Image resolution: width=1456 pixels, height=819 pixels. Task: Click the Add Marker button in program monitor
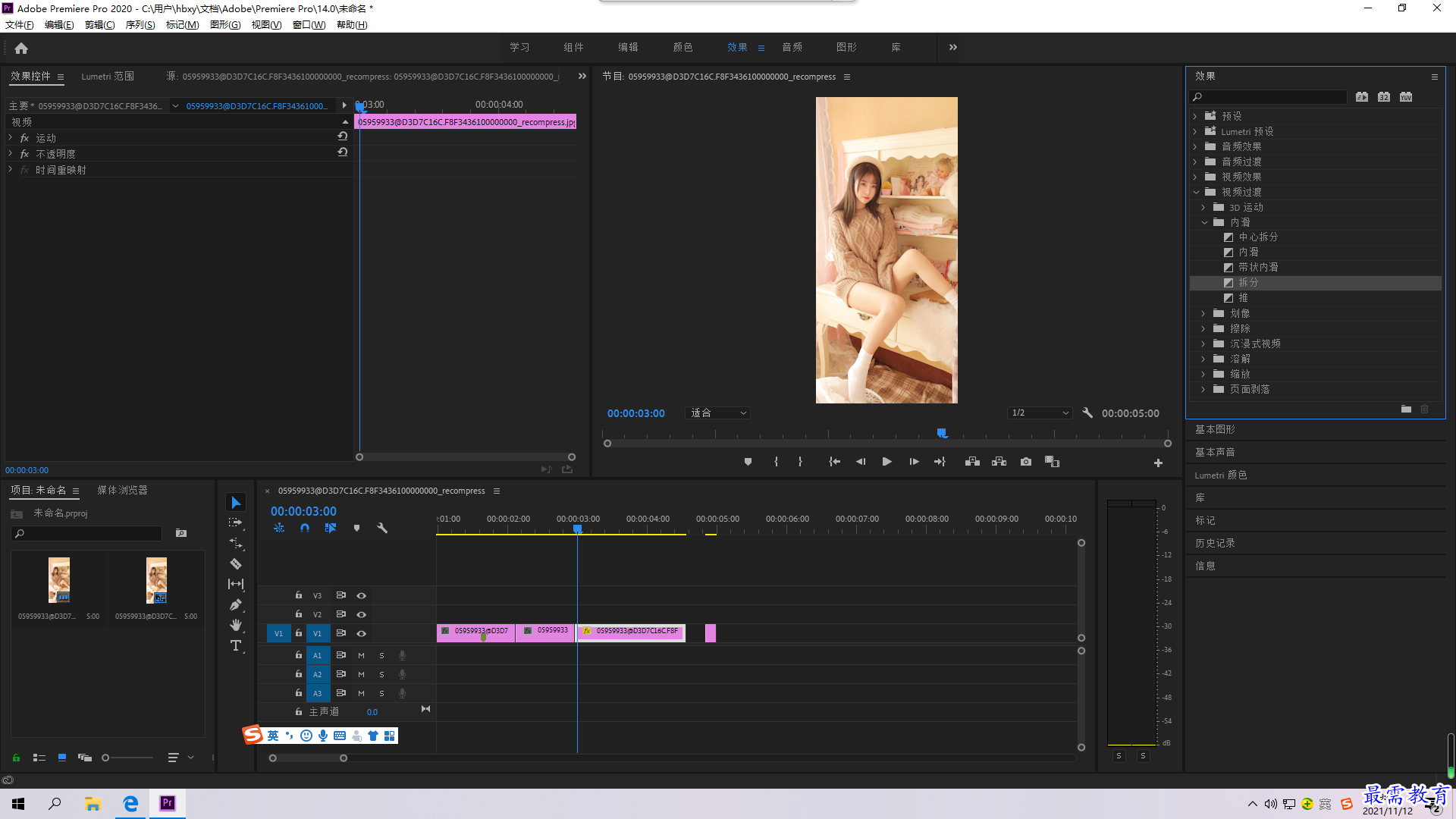(x=748, y=462)
